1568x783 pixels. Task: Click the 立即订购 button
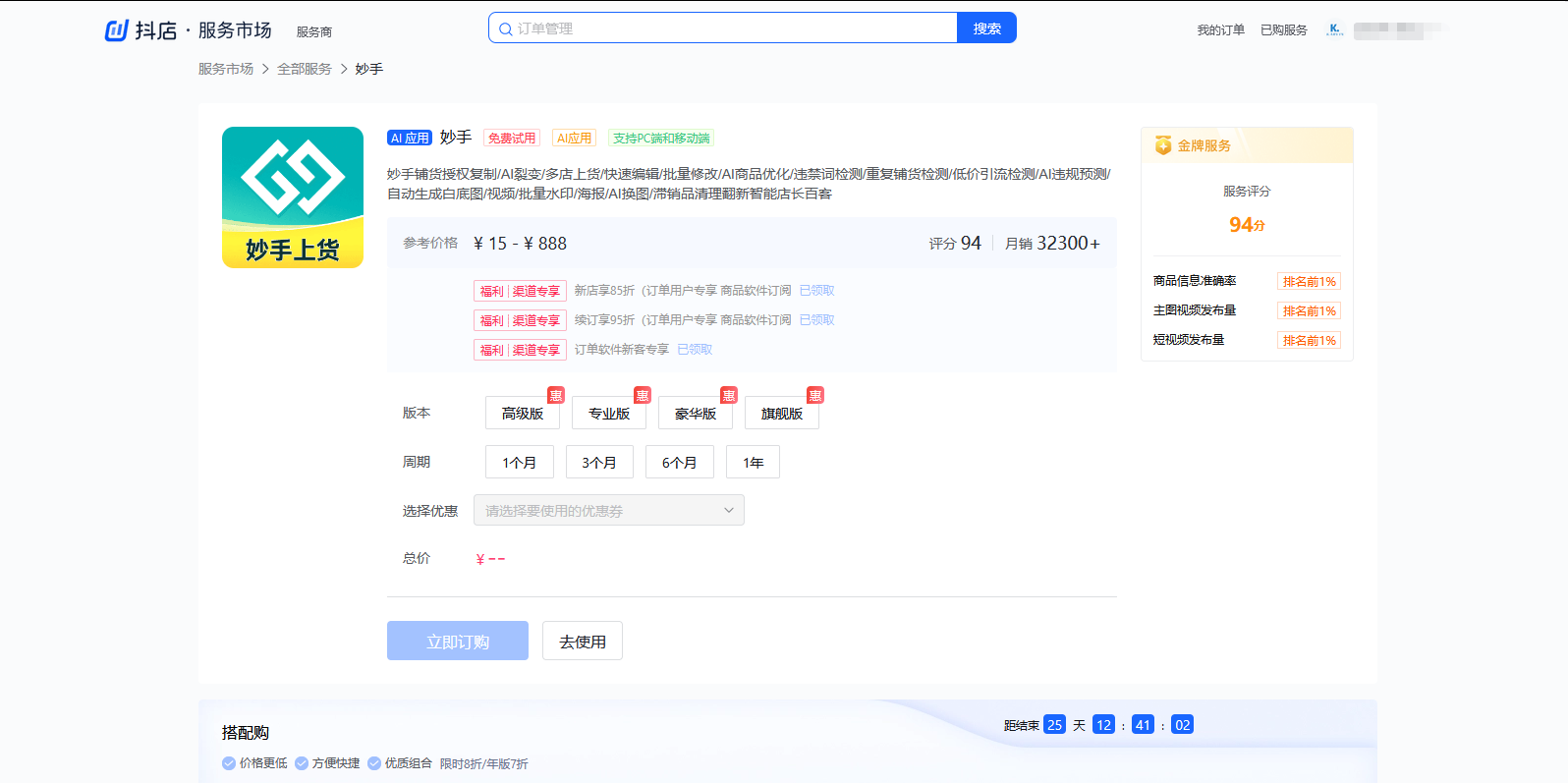[458, 641]
